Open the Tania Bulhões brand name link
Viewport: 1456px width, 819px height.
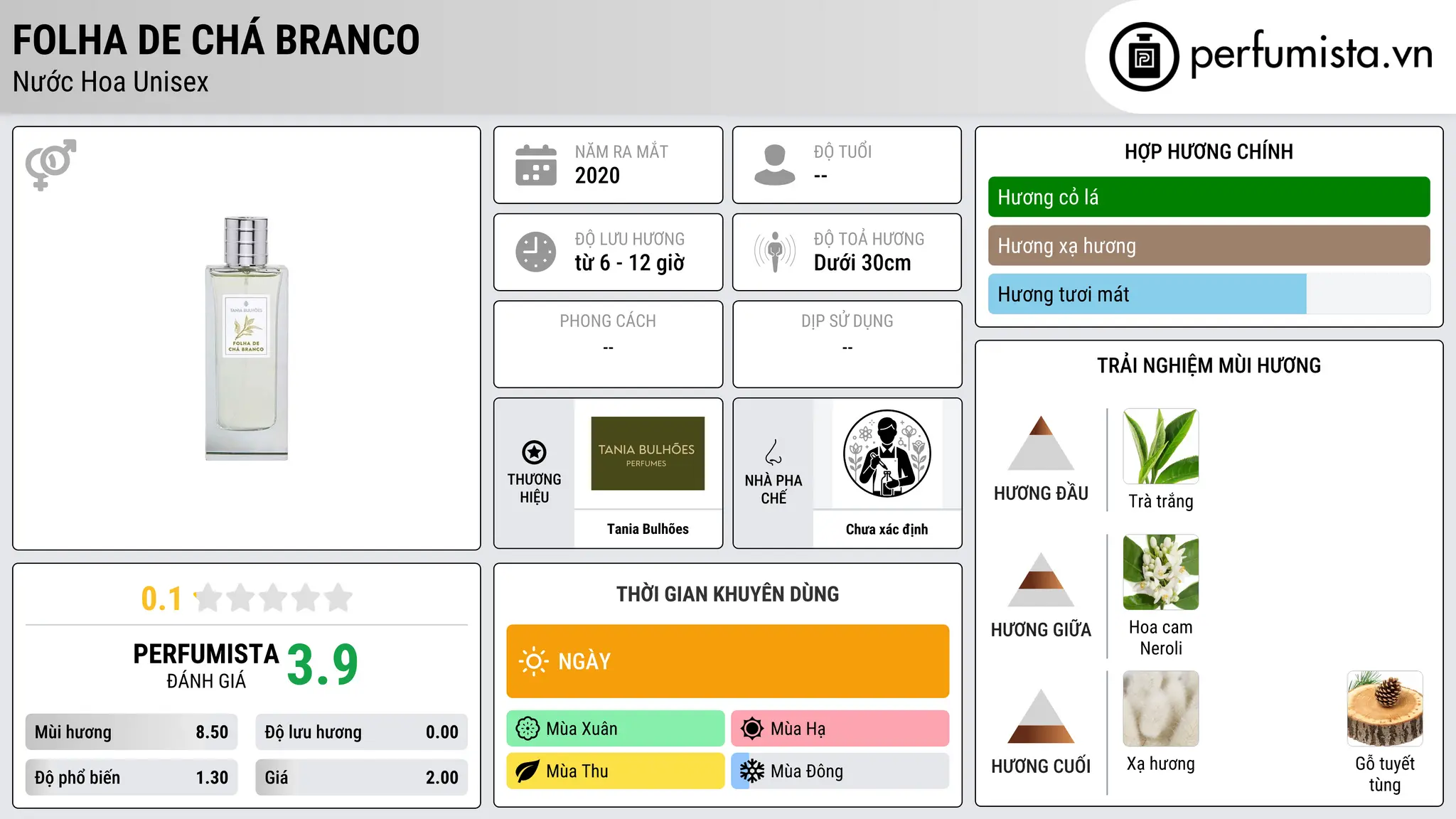click(648, 529)
